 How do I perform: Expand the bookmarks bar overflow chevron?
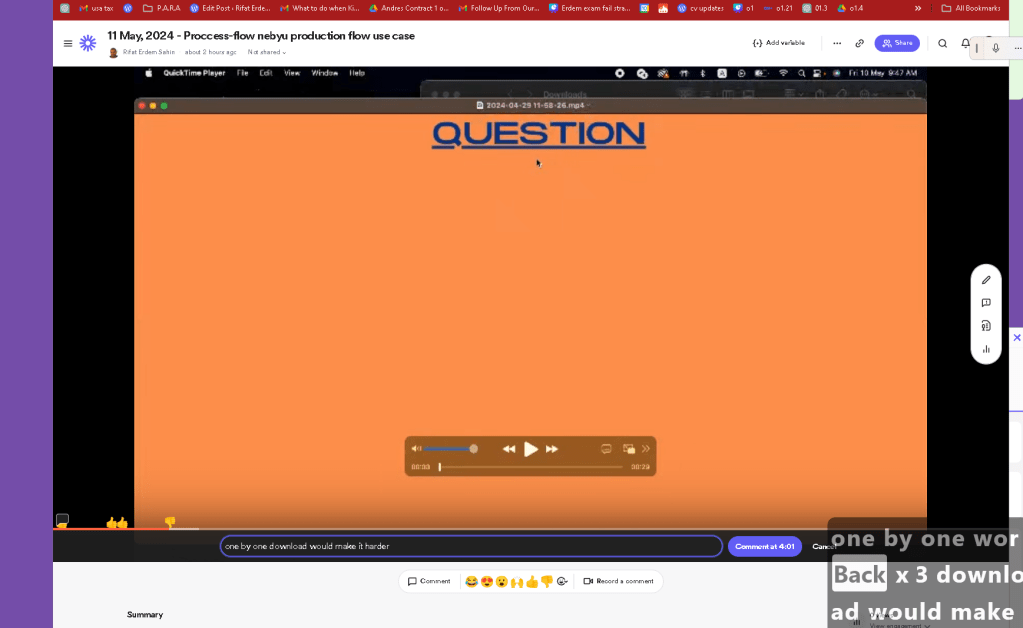coord(918,8)
